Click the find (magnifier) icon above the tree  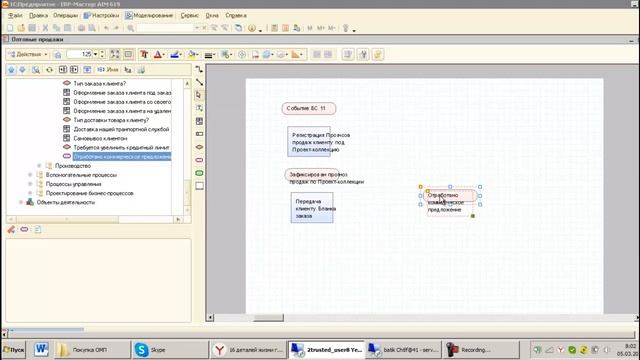[36, 70]
